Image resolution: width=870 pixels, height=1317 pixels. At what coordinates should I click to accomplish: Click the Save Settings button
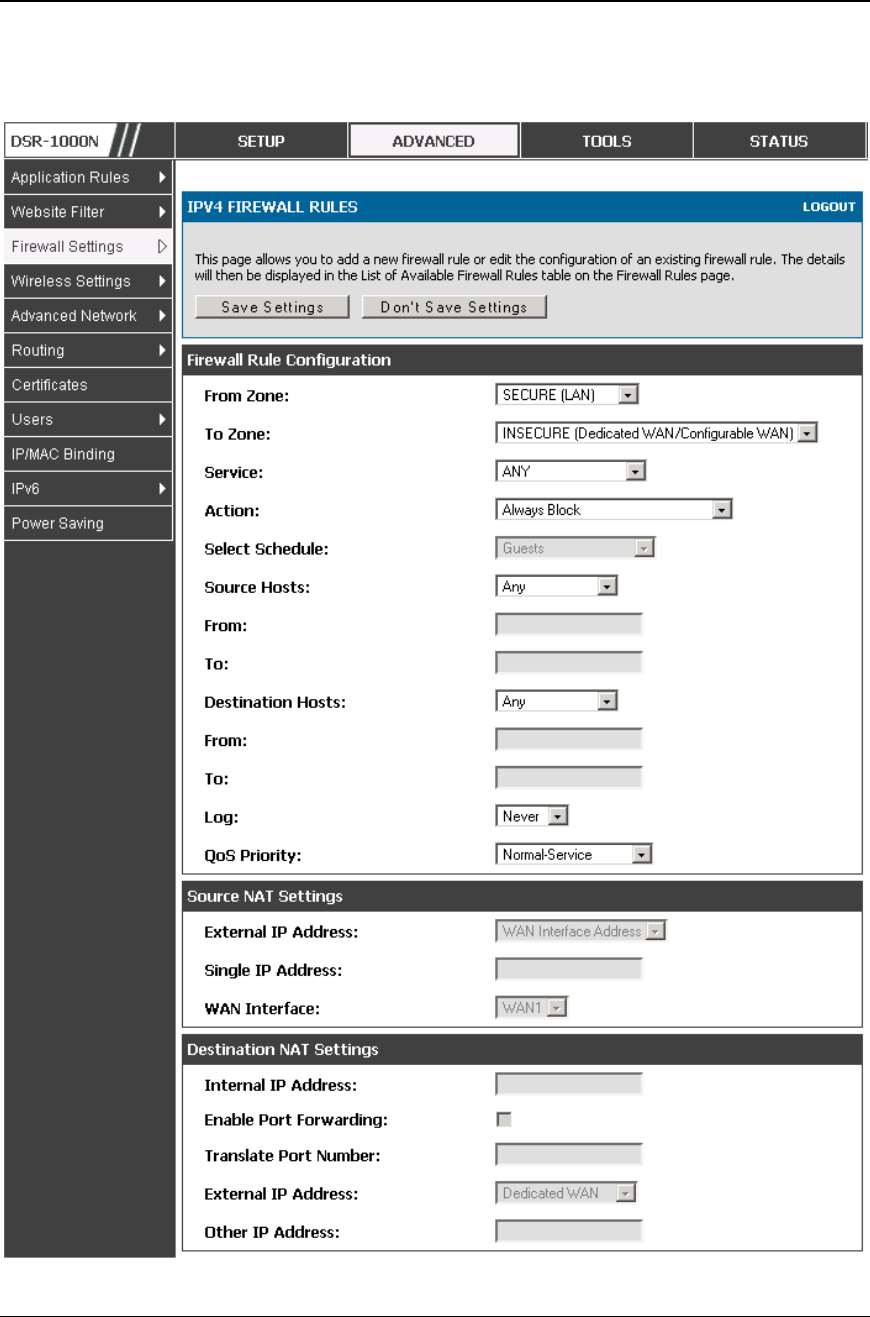pos(272,307)
